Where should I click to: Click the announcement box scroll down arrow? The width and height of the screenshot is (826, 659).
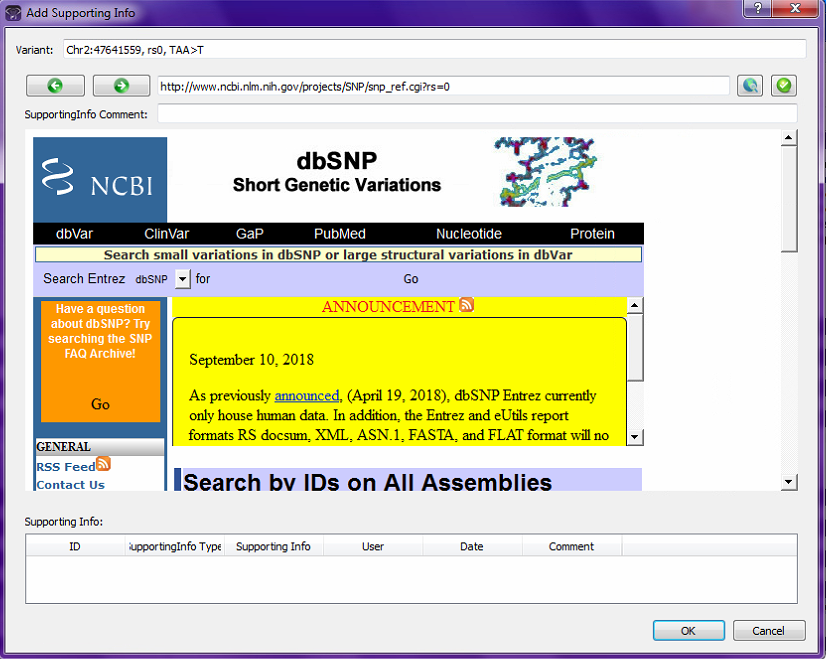tap(635, 437)
